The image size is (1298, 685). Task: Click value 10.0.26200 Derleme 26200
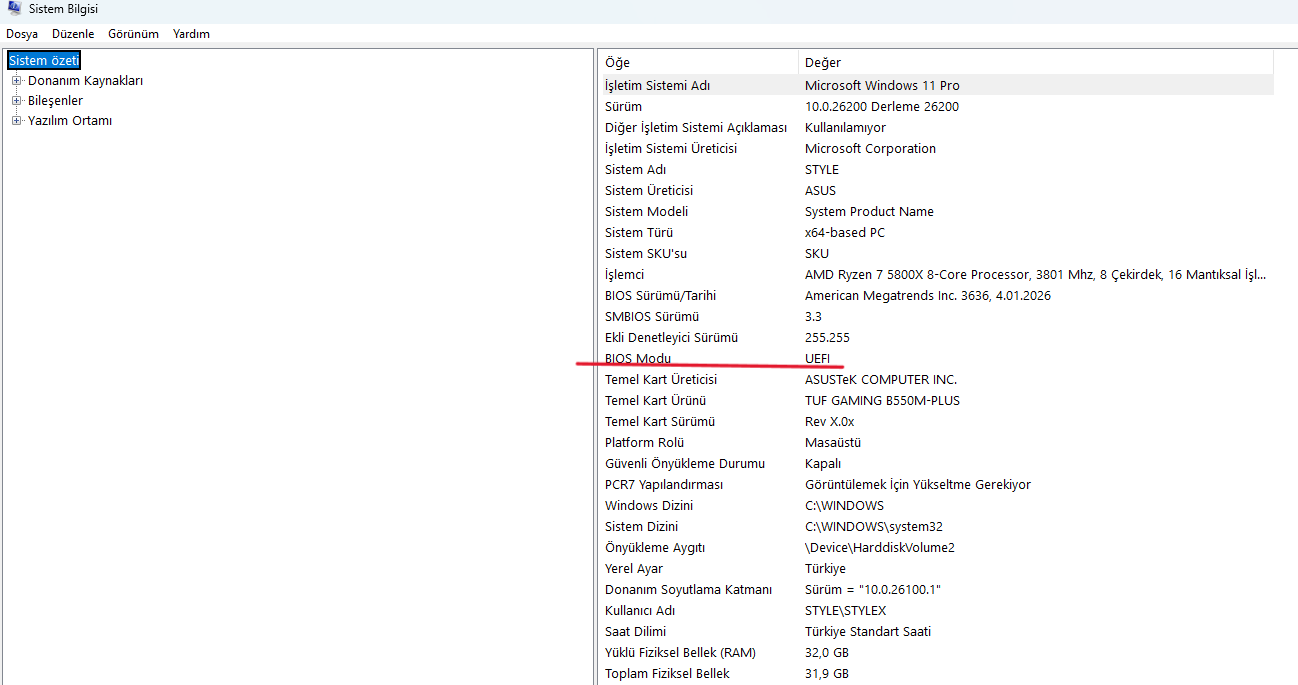882,107
